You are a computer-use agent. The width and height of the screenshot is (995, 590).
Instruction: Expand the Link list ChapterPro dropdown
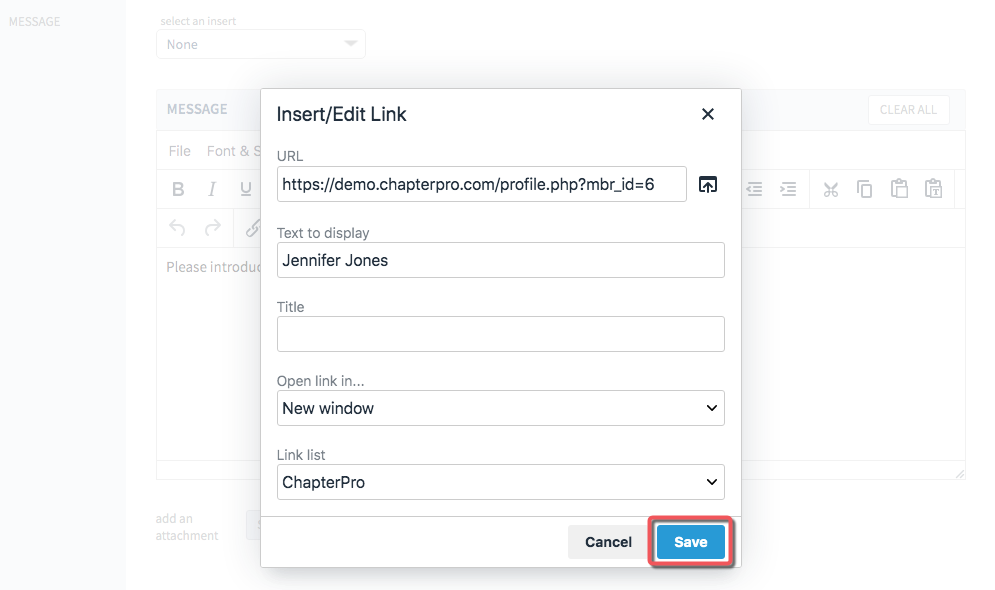tap(501, 482)
